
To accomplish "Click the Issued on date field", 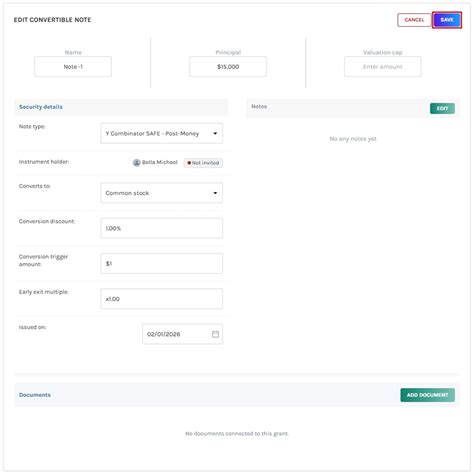I will click(x=183, y=334).
